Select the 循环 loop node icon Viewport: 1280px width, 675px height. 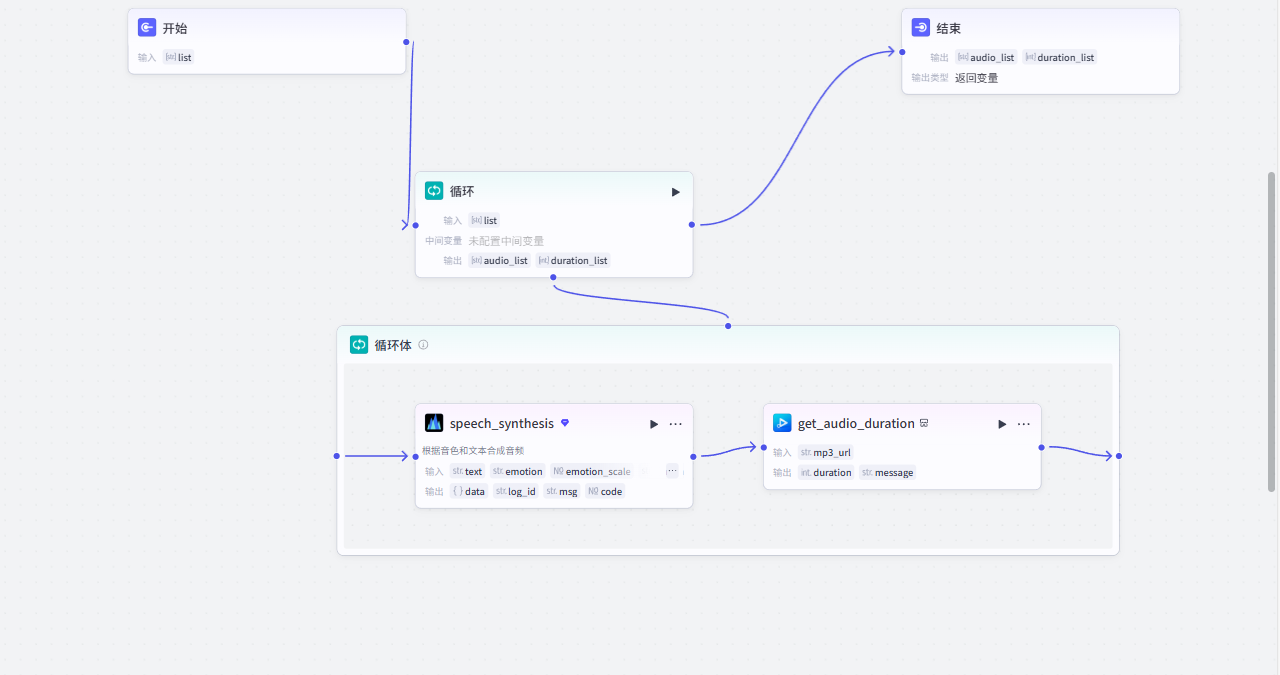(x=434, y=191)
